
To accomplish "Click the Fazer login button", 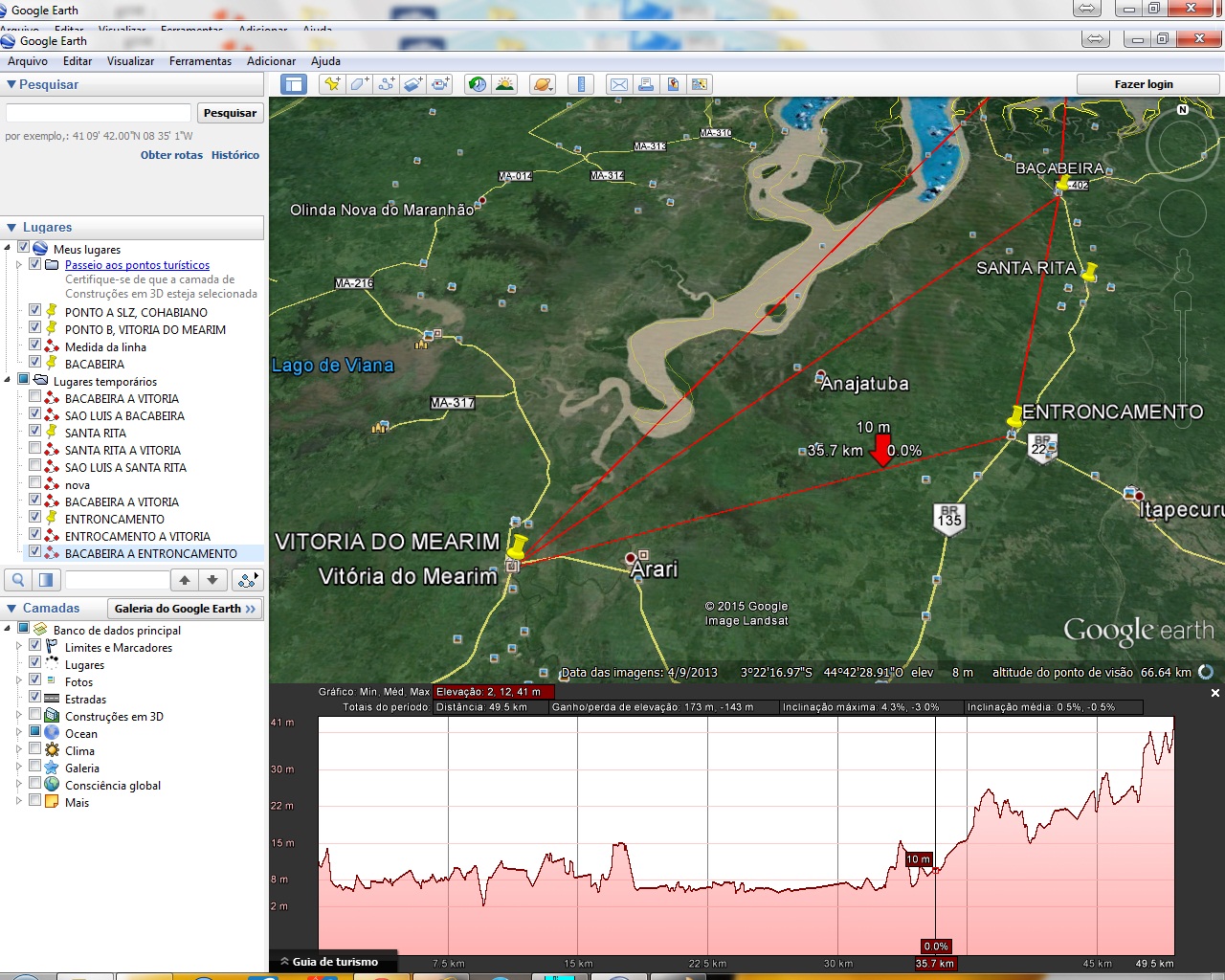I will (x=1147, y=84).
